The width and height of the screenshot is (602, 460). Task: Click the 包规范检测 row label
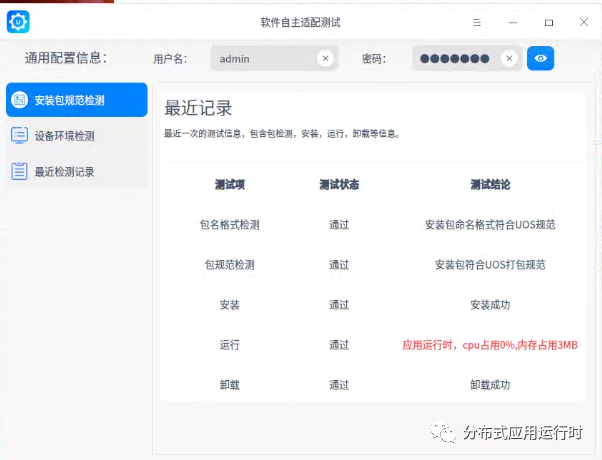pos(230,265)
